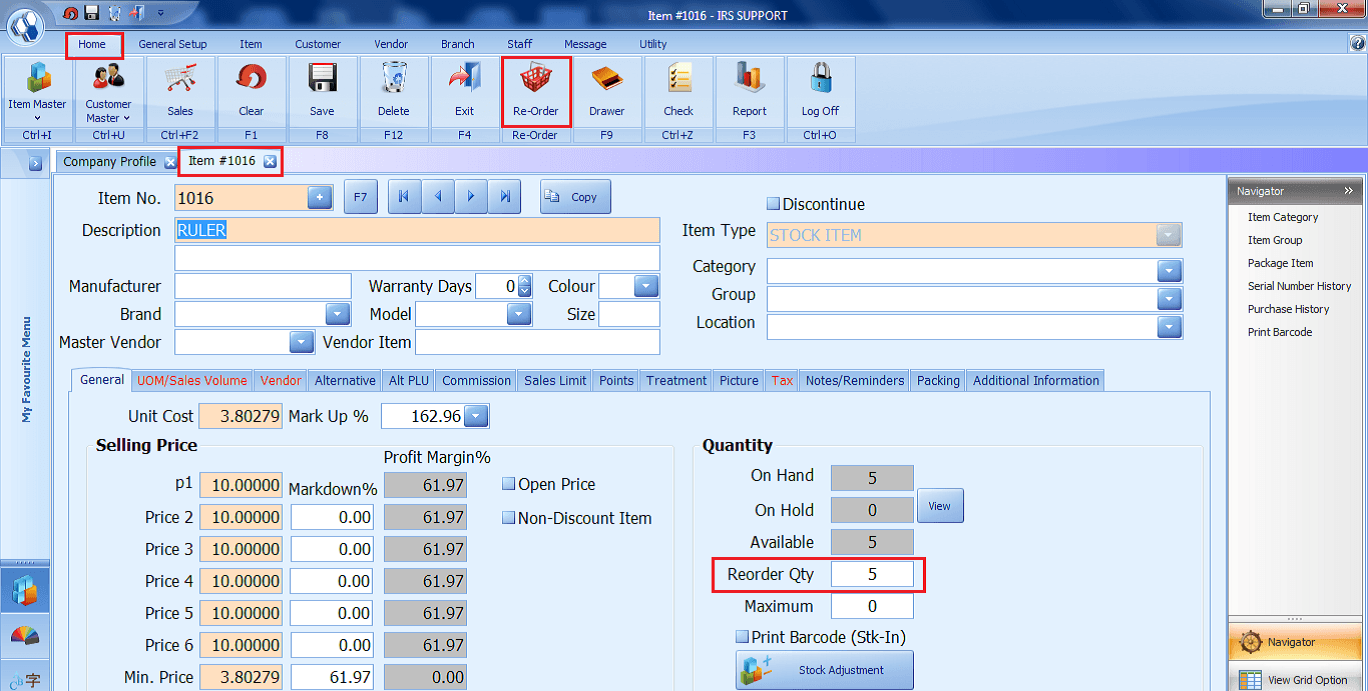
Task: Open the Category dropdown
Action: tap(1167, 270)
